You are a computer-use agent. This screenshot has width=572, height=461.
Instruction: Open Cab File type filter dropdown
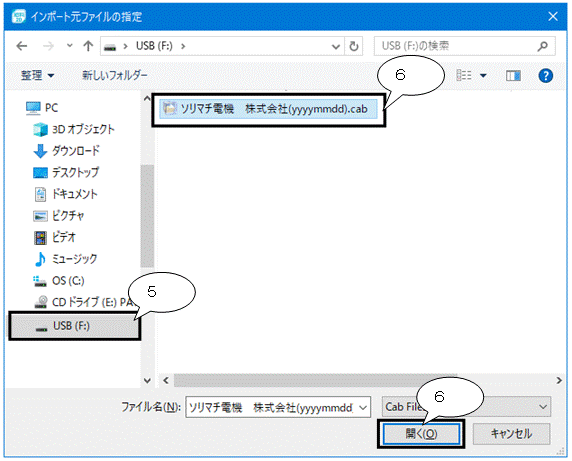(466, 407)
